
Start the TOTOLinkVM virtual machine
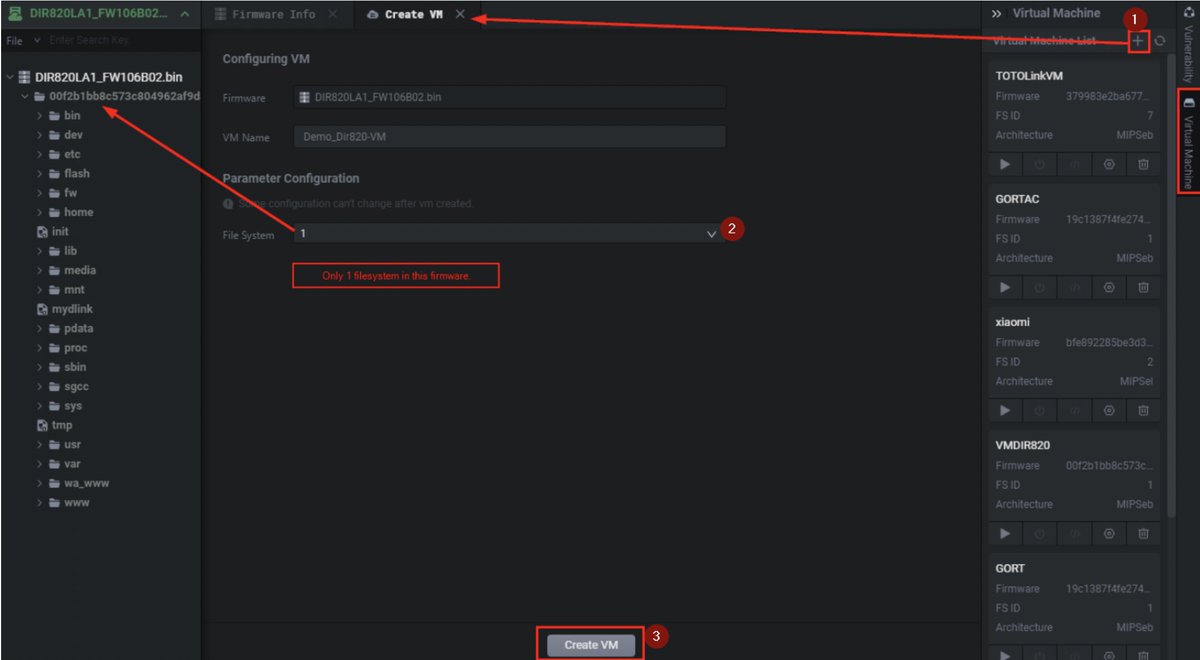tap(1005, 164)
